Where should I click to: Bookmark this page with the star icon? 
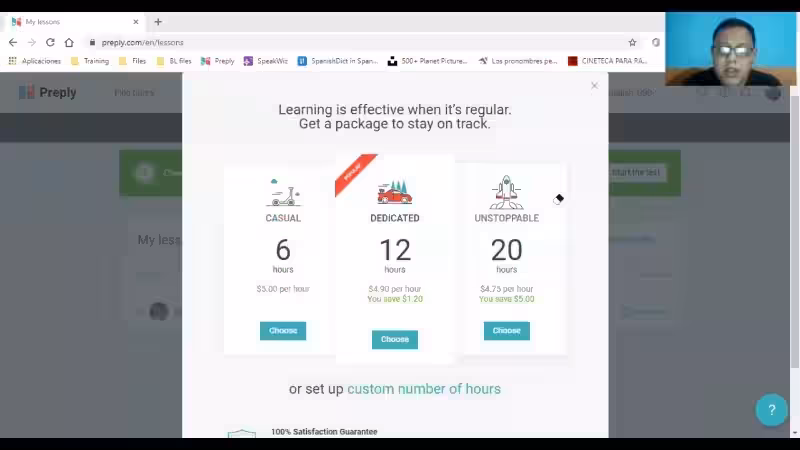point(632,42)
